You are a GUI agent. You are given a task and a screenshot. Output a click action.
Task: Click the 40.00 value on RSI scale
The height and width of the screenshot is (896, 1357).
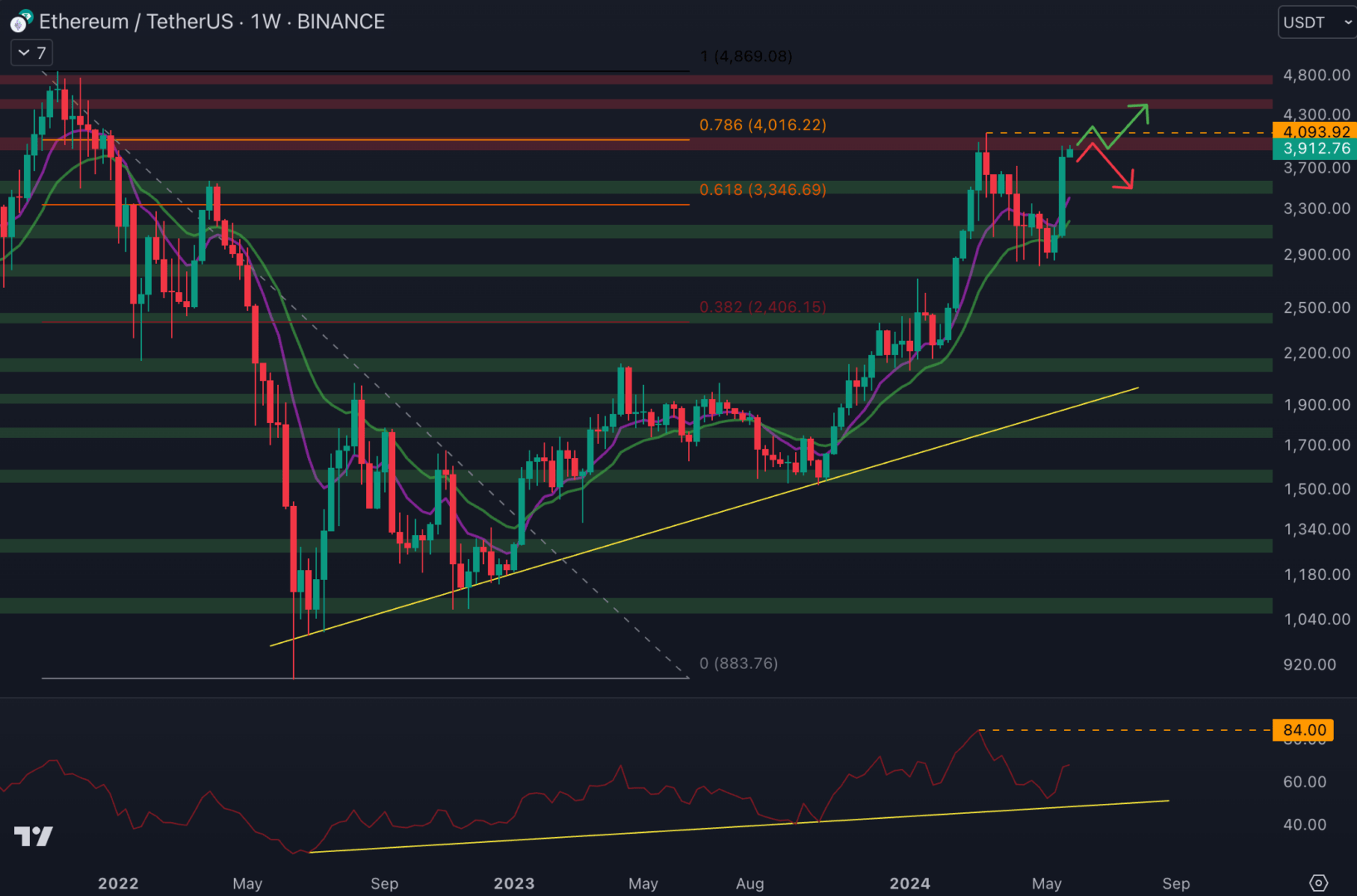pyautogui.click(x=1305, y=825)
